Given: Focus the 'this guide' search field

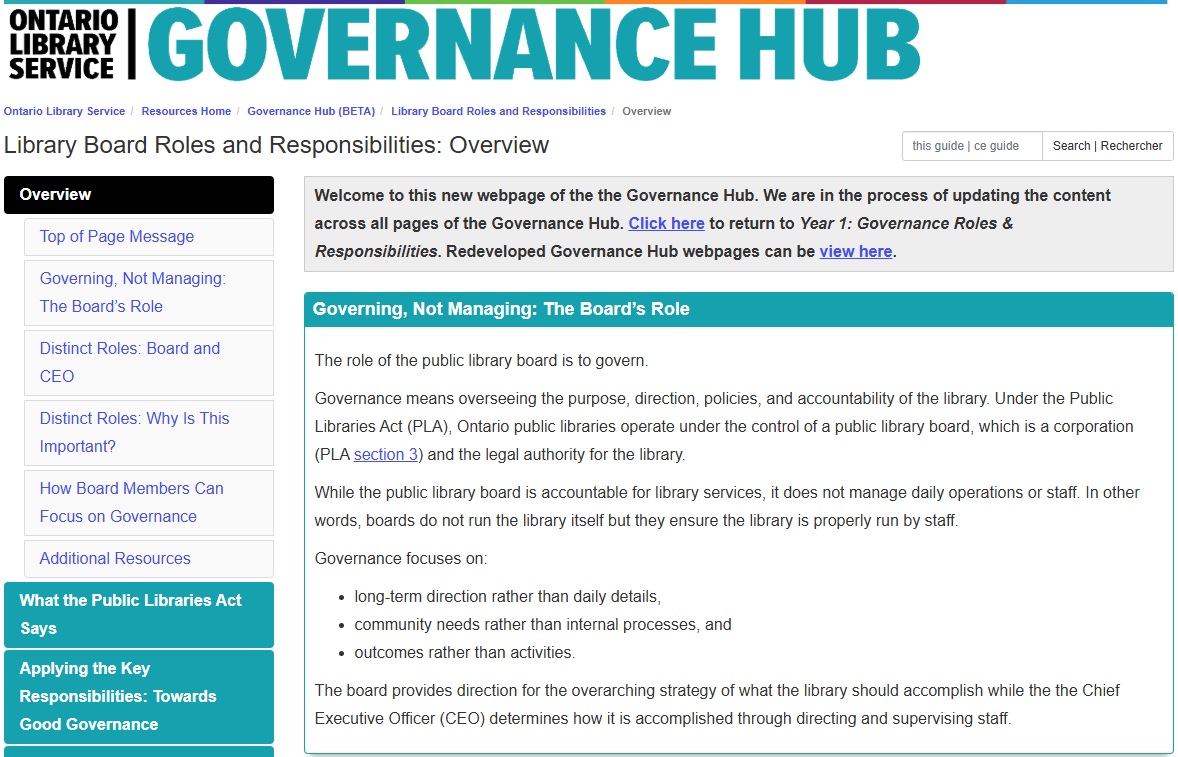Looking at the screenshot, I should tap(972, 146).
